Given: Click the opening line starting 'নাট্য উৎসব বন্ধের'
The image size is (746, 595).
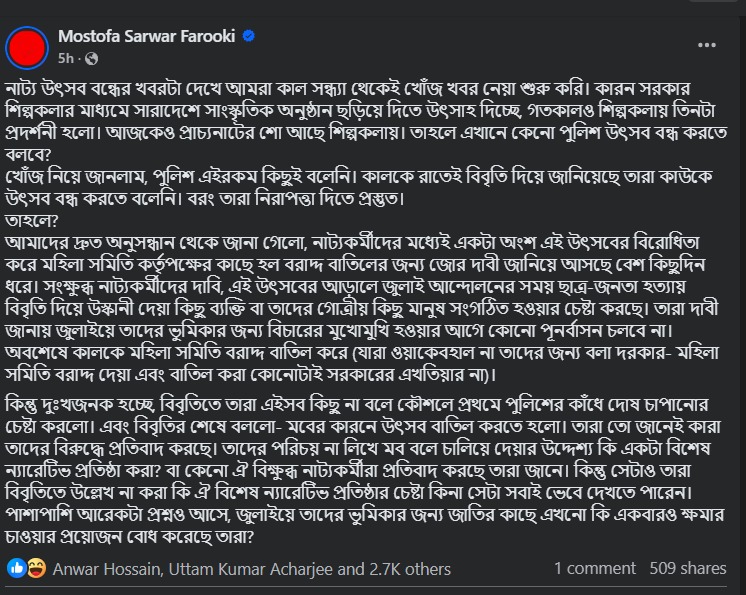Looking at the screenshot, I should [x=347, y=88].
